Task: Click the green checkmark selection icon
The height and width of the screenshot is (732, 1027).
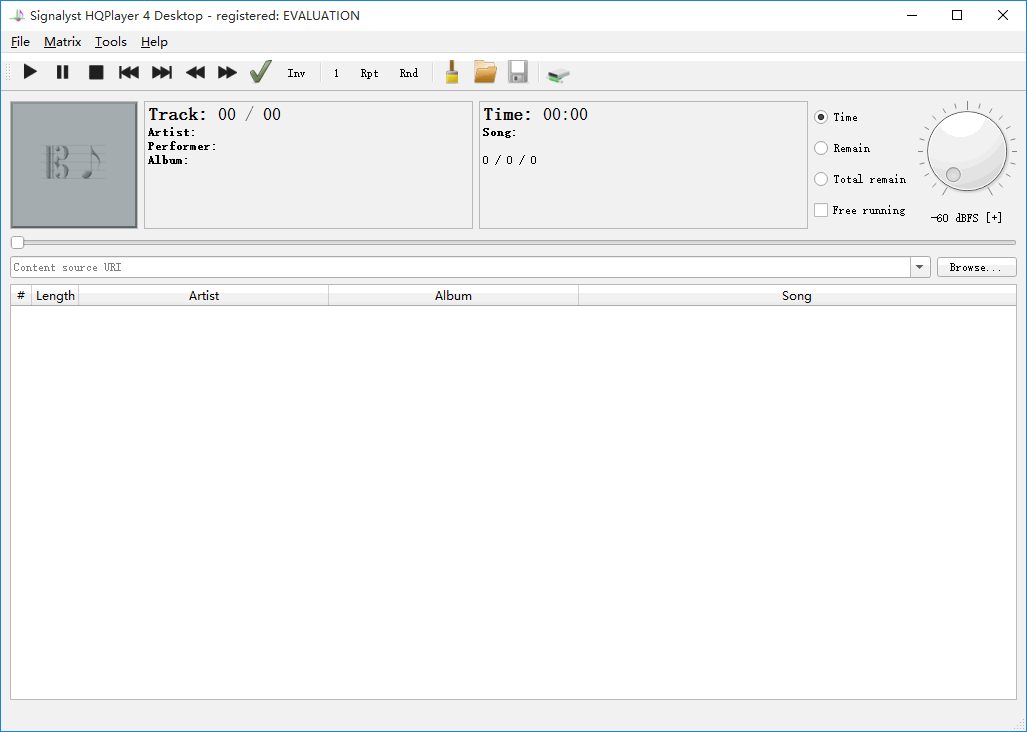Action: [x=260, y=71]
